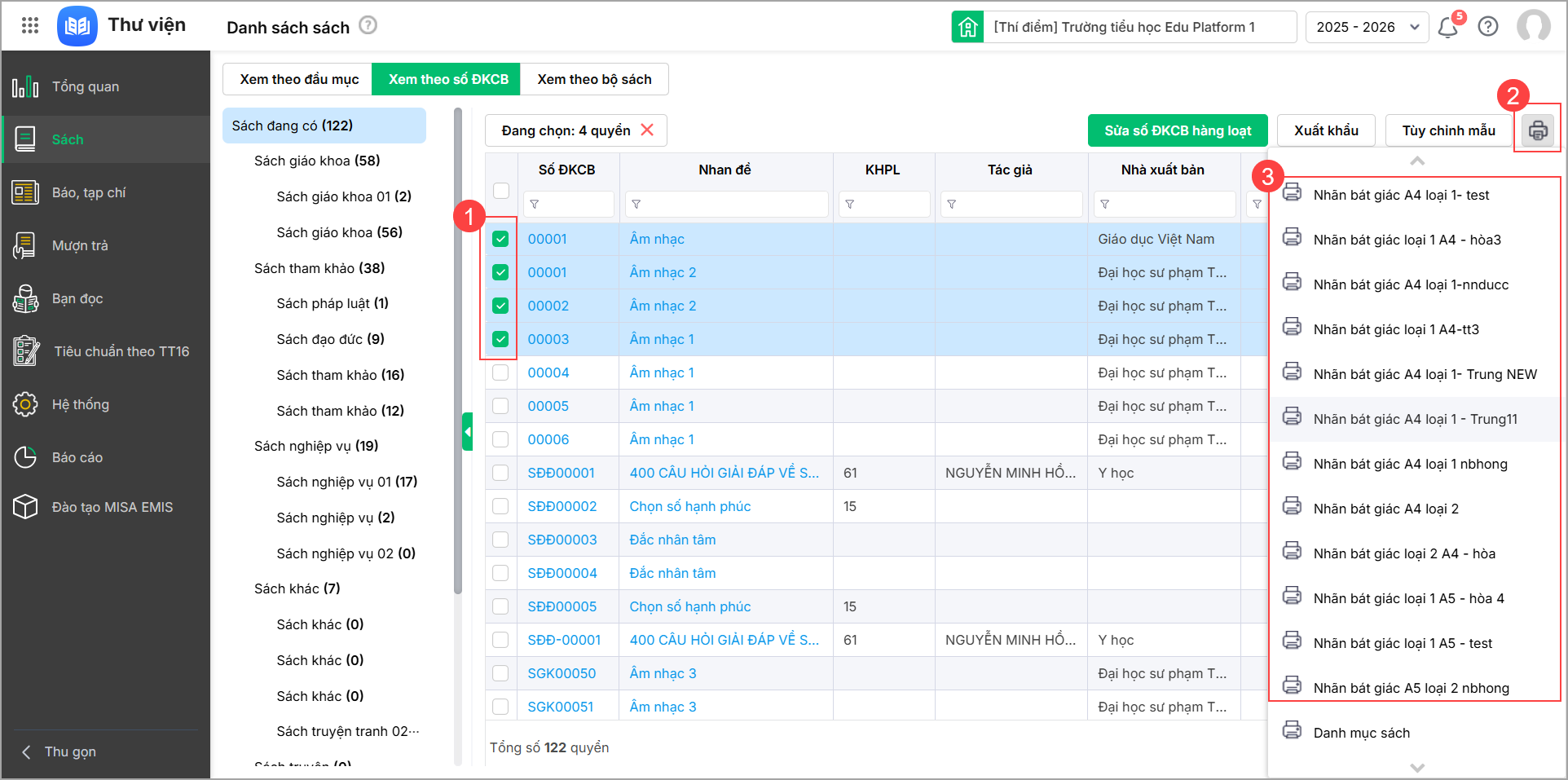Open the notifications bell
1568x780 pixels.
click(1448, 27)
